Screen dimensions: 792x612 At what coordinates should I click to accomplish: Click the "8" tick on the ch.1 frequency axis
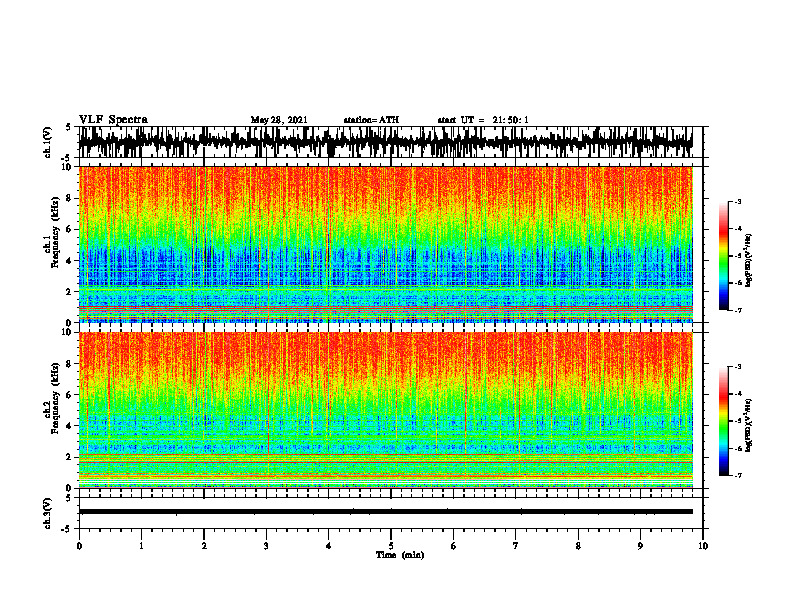coord(70,198)
